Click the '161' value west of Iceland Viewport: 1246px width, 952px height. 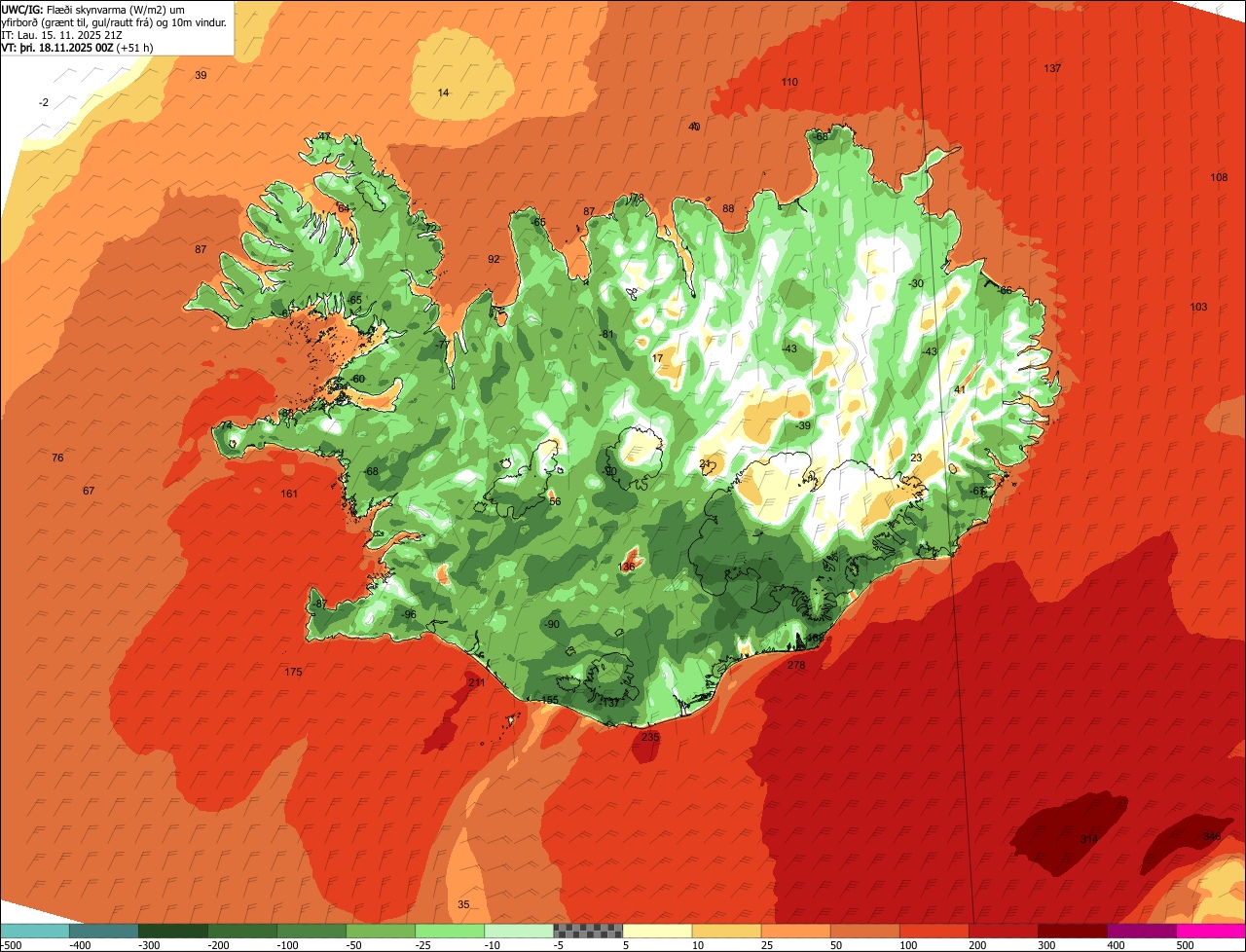[x=289, y=494]
